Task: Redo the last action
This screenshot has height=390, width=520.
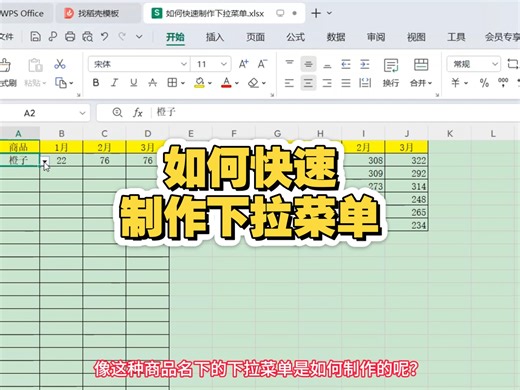Action: pos(122,36)
